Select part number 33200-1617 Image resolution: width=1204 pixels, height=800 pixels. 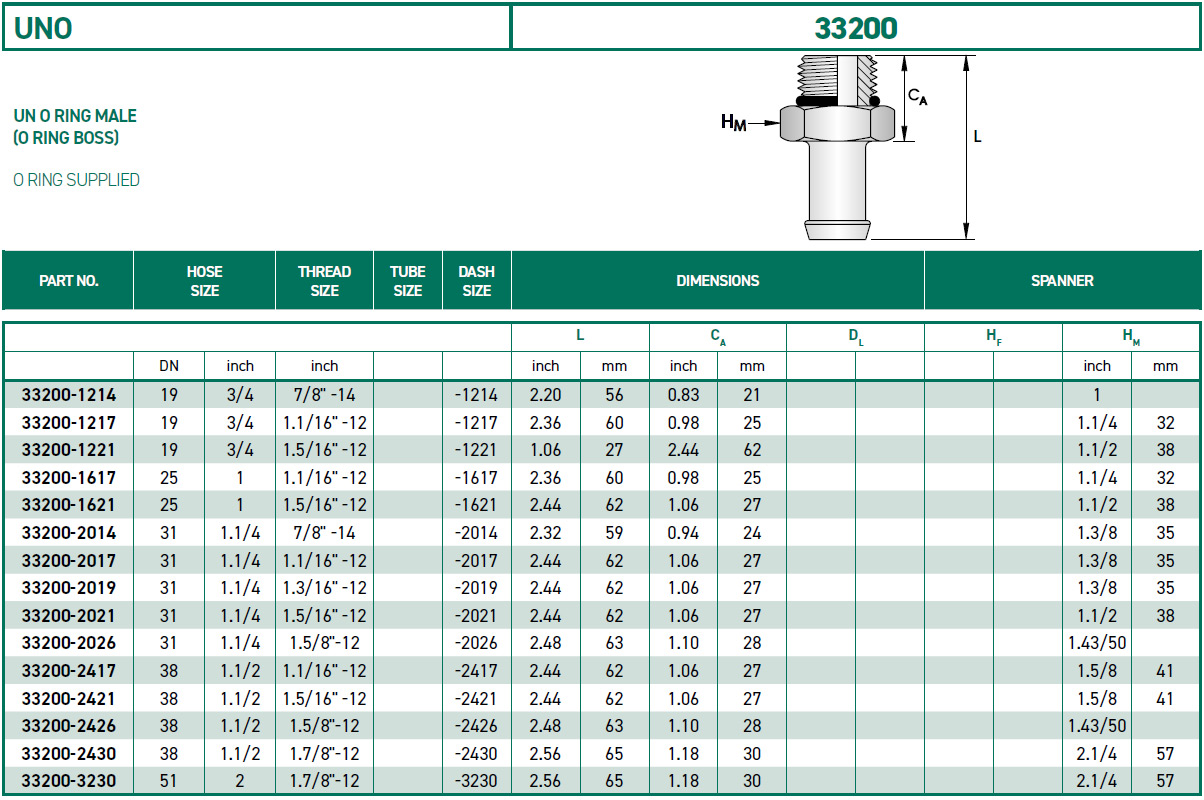(68, 477)
